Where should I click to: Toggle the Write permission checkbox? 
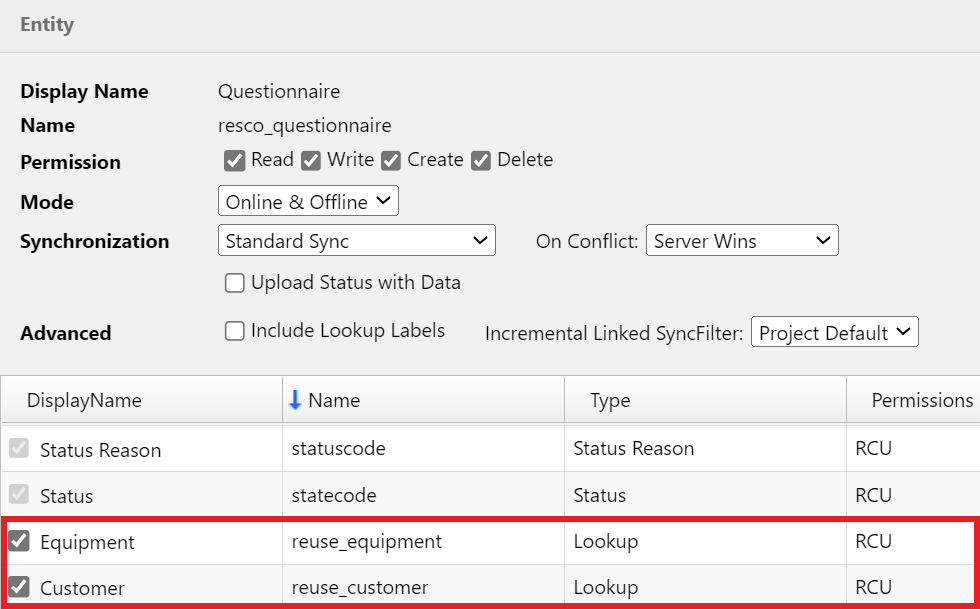pyautogui.click(x=311, y=161)
